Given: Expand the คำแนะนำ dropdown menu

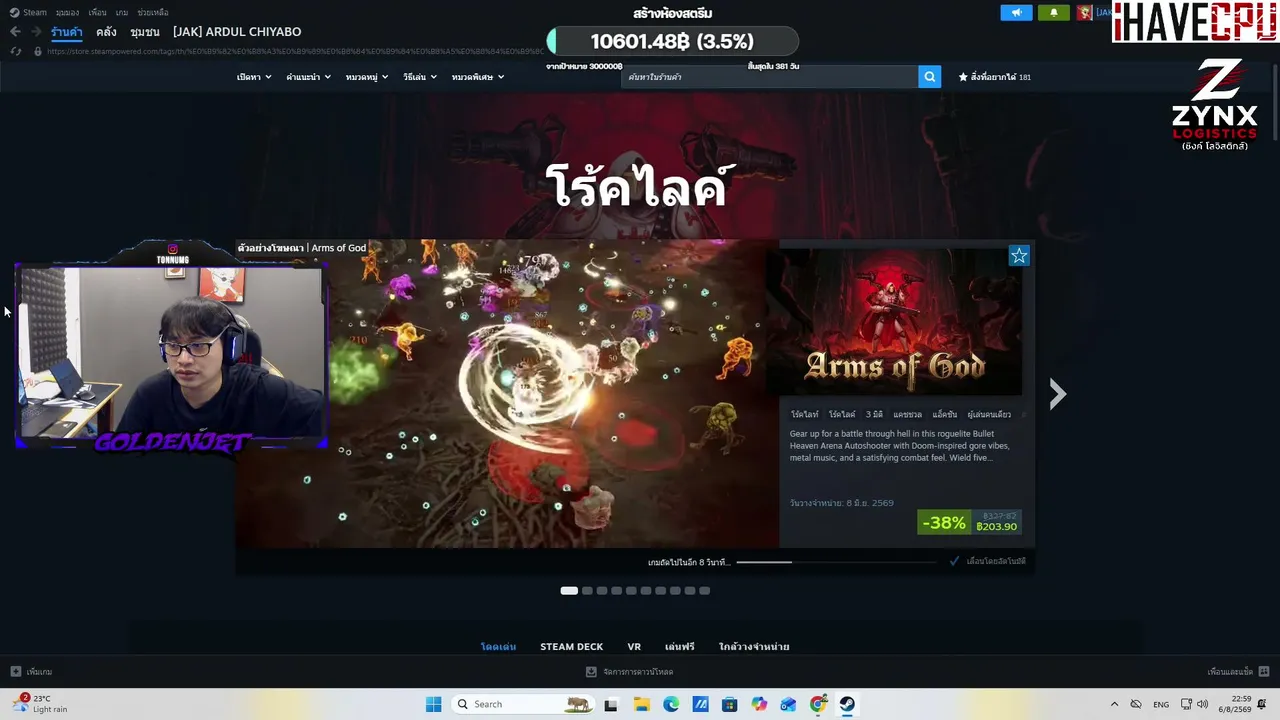Looking at the screenshot, I should click(308, 77).
